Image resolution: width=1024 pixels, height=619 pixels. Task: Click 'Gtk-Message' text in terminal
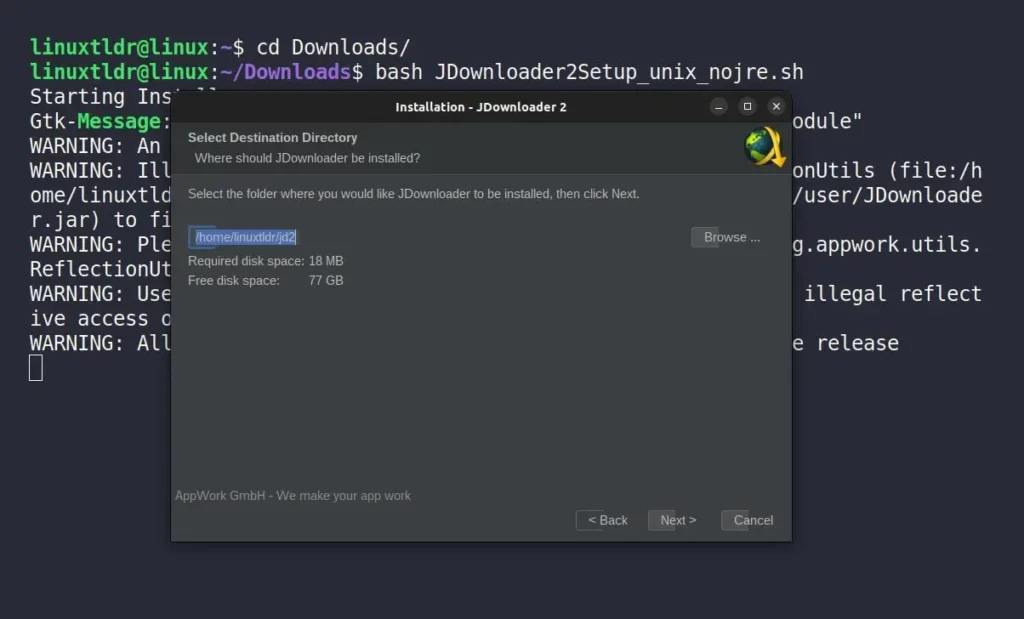coord(95,121)
